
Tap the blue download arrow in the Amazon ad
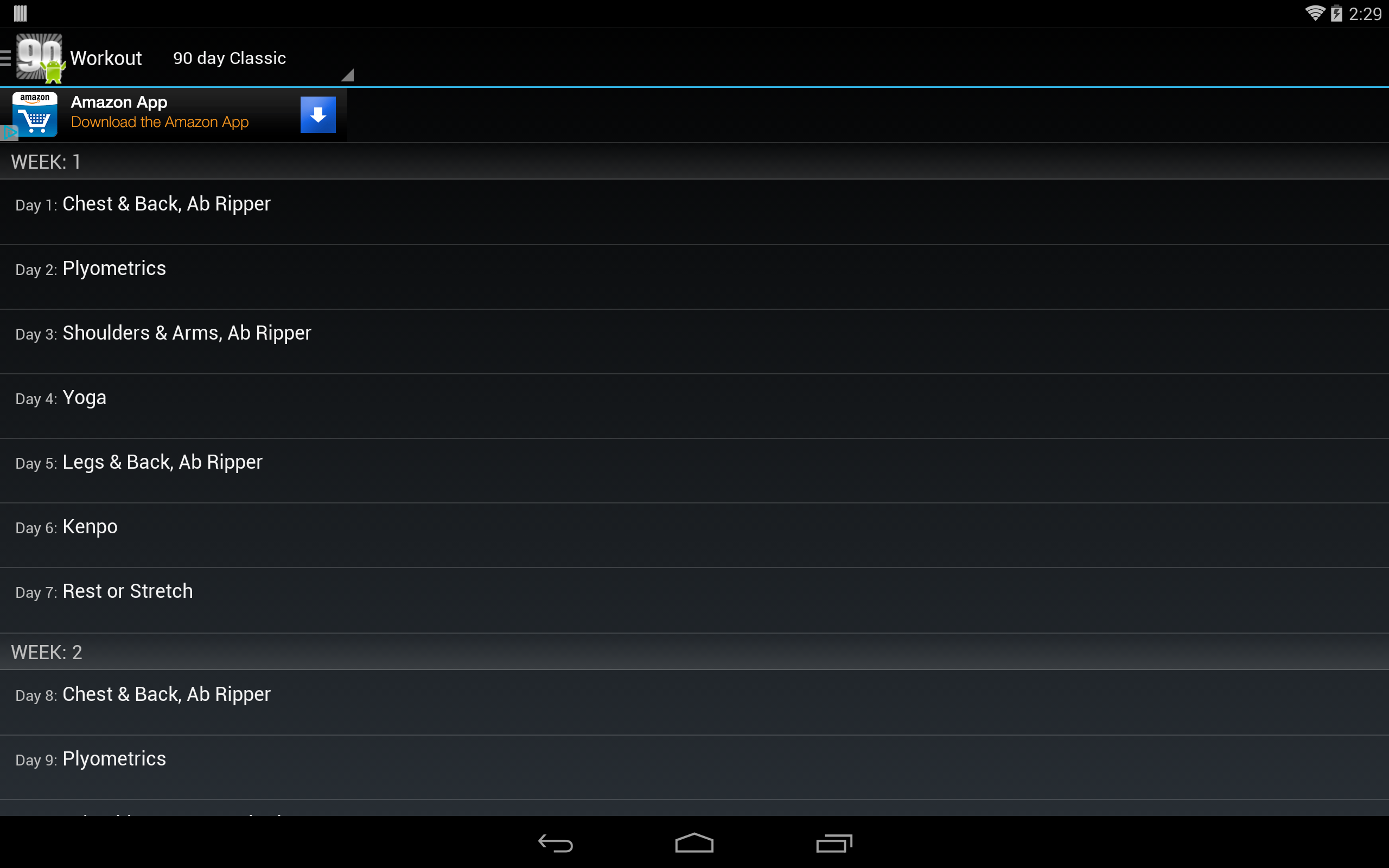pos(318,115)
